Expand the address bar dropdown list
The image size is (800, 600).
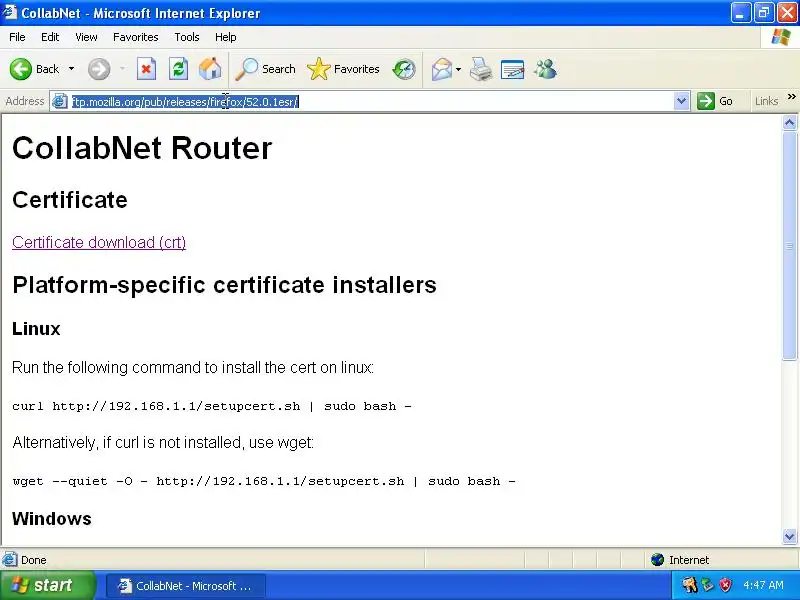681,102
